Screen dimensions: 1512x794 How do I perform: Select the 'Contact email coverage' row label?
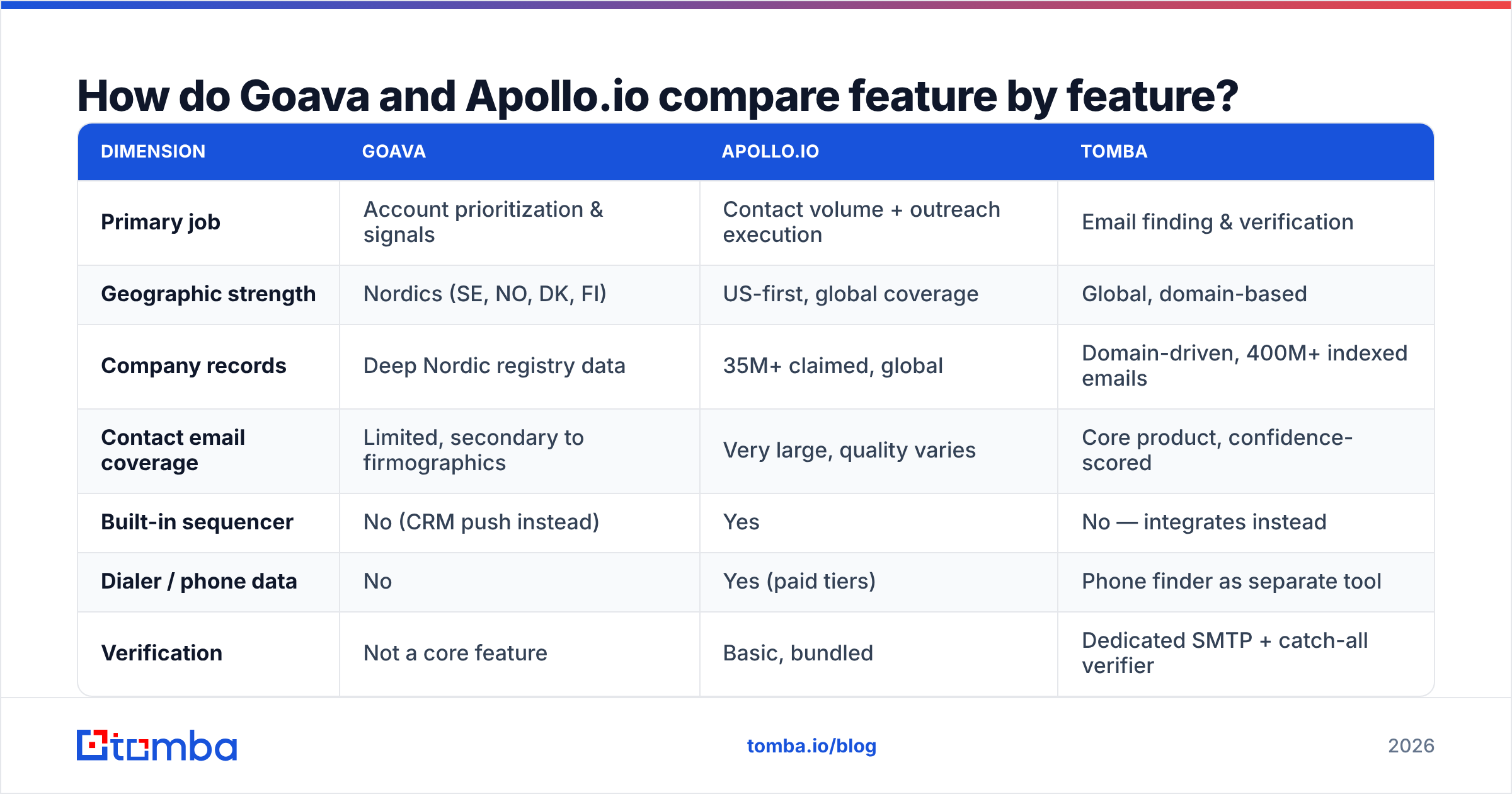173,450
